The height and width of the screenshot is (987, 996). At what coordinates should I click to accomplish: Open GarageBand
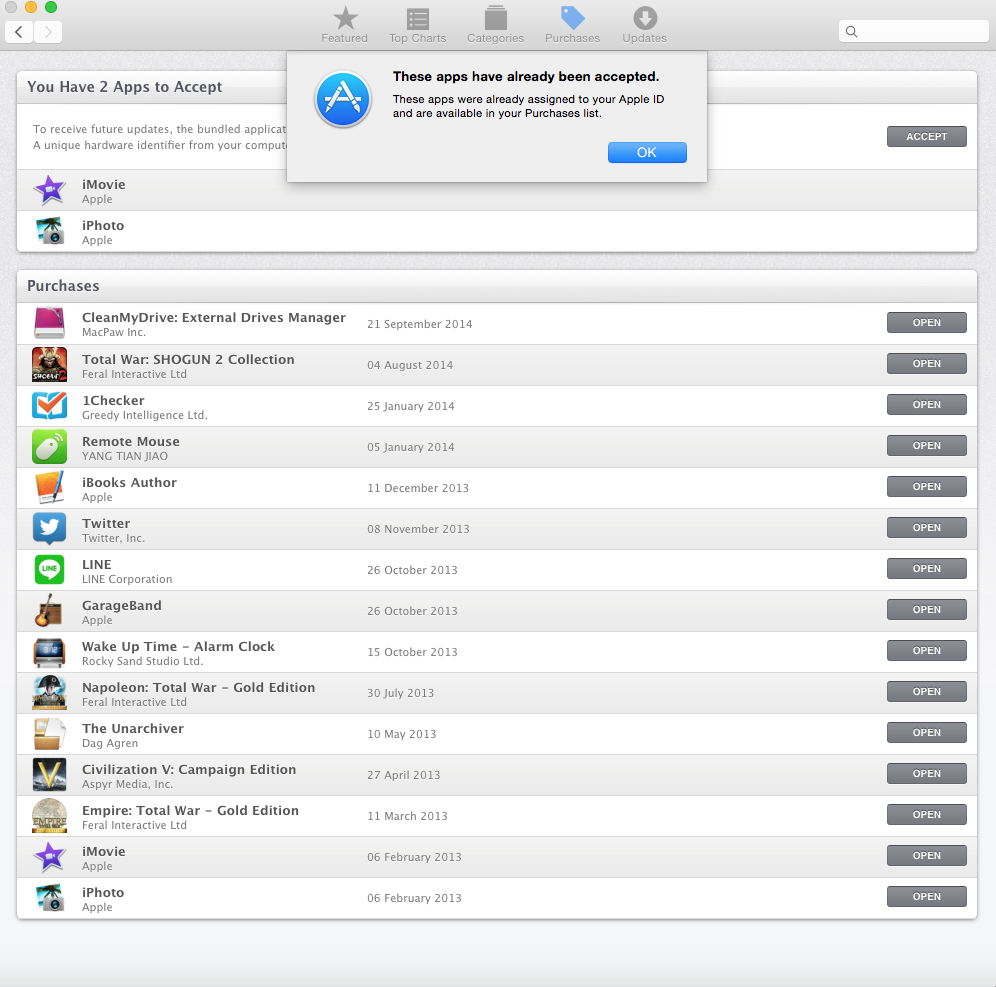tap(926, 610)
